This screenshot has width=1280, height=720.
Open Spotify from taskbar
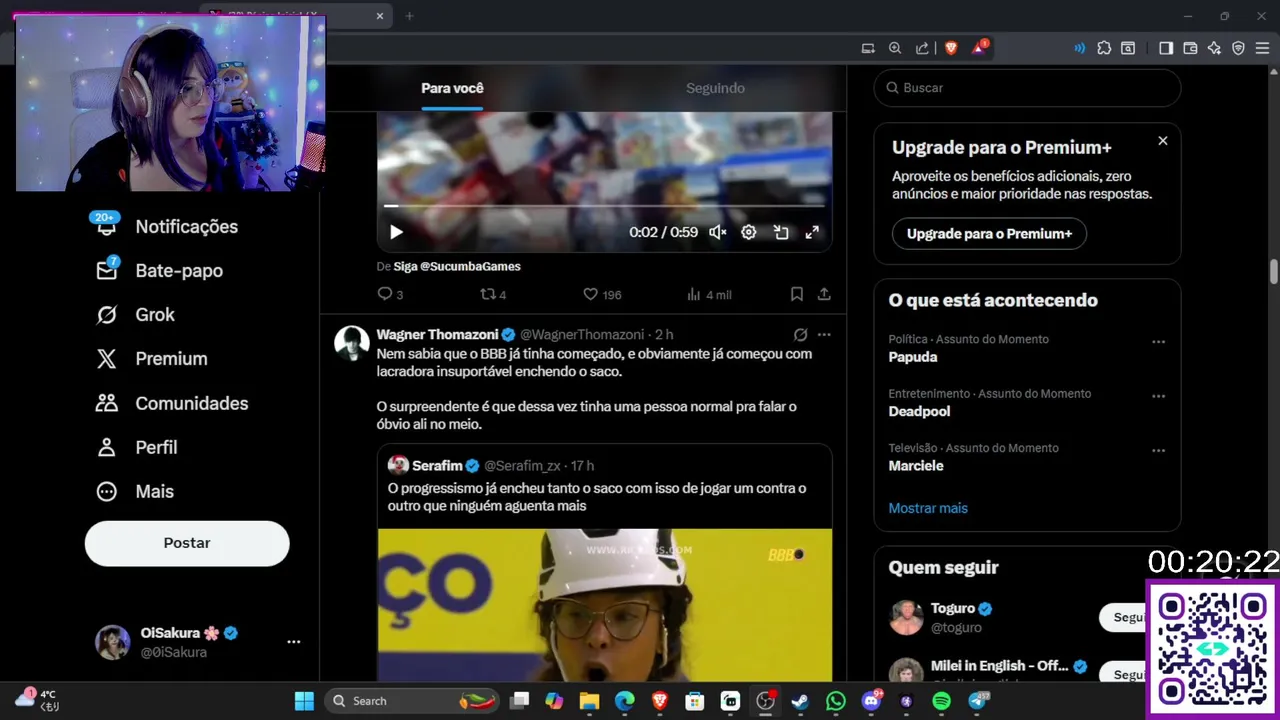(941, 701)
